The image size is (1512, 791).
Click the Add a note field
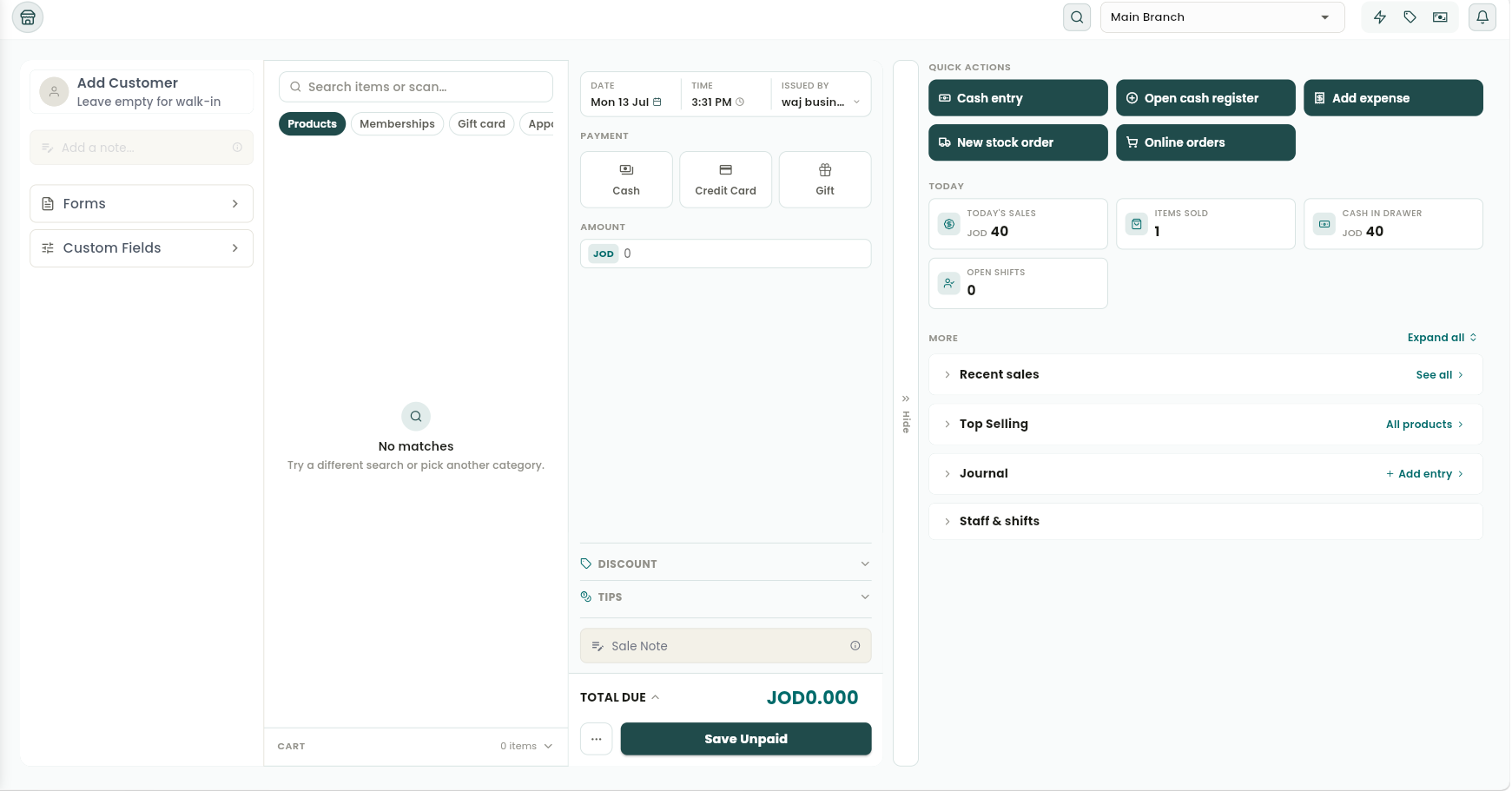coord(142,148)
